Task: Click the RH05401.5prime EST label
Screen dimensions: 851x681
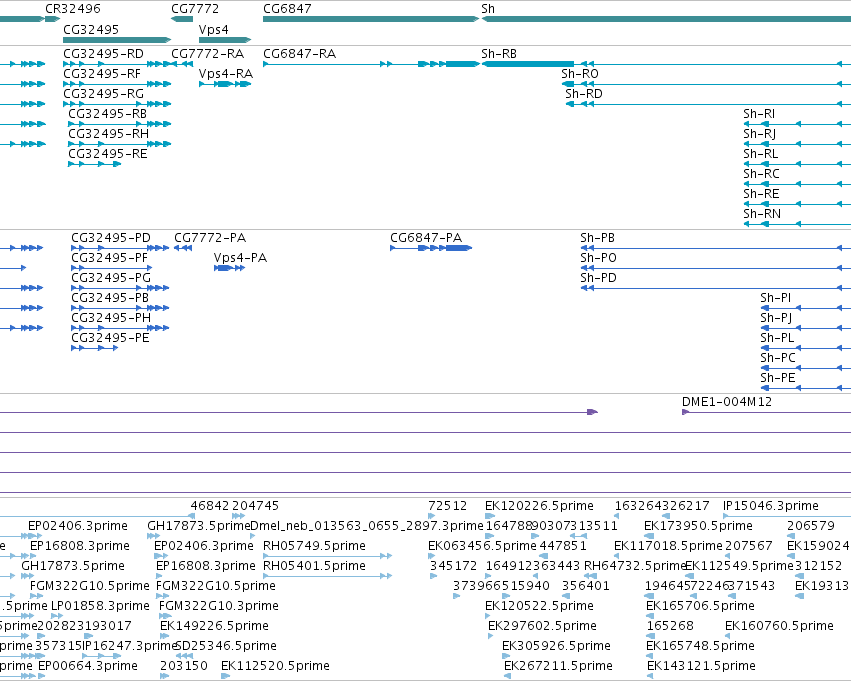Action: [314, 566]
